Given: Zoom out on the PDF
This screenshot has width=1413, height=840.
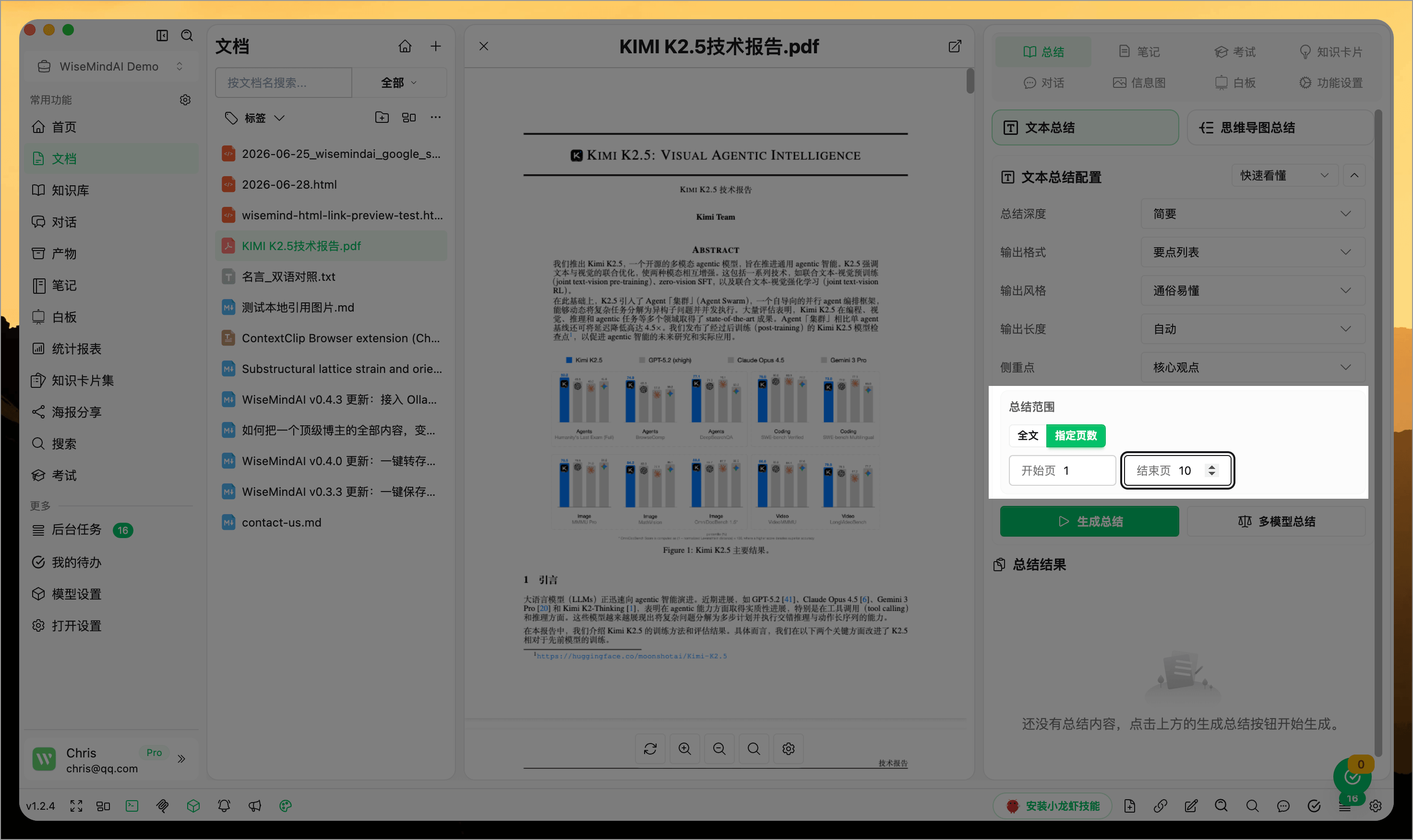Looking at the screenshot, I should 719,749.
